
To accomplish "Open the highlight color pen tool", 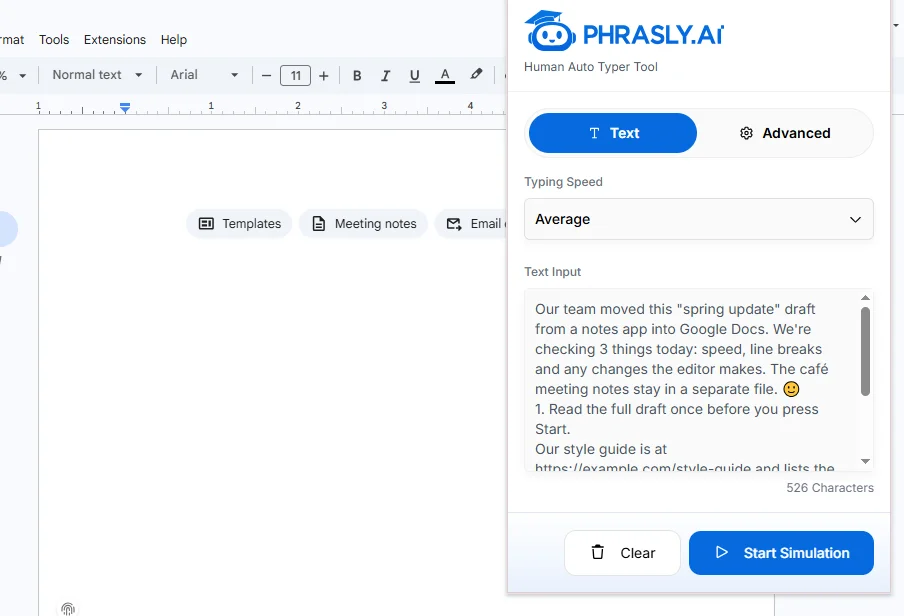I will 476,74.
